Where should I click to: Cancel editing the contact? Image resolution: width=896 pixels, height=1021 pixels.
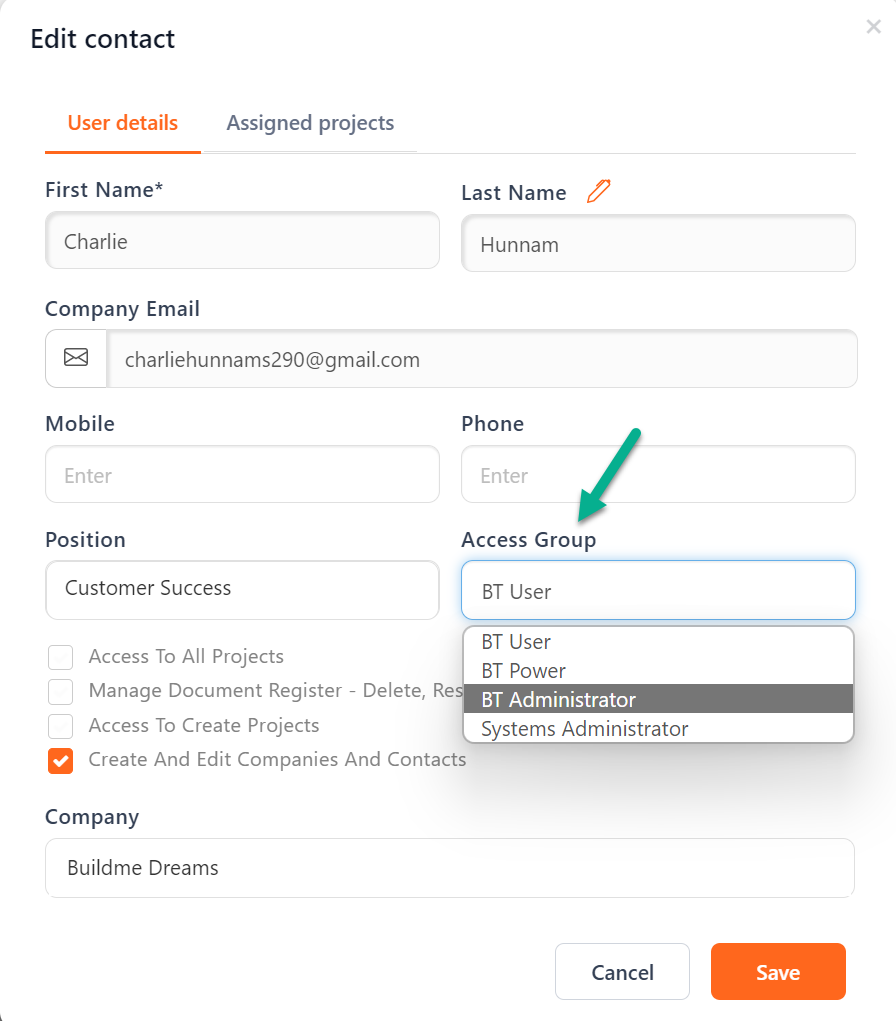click(622, 971)
